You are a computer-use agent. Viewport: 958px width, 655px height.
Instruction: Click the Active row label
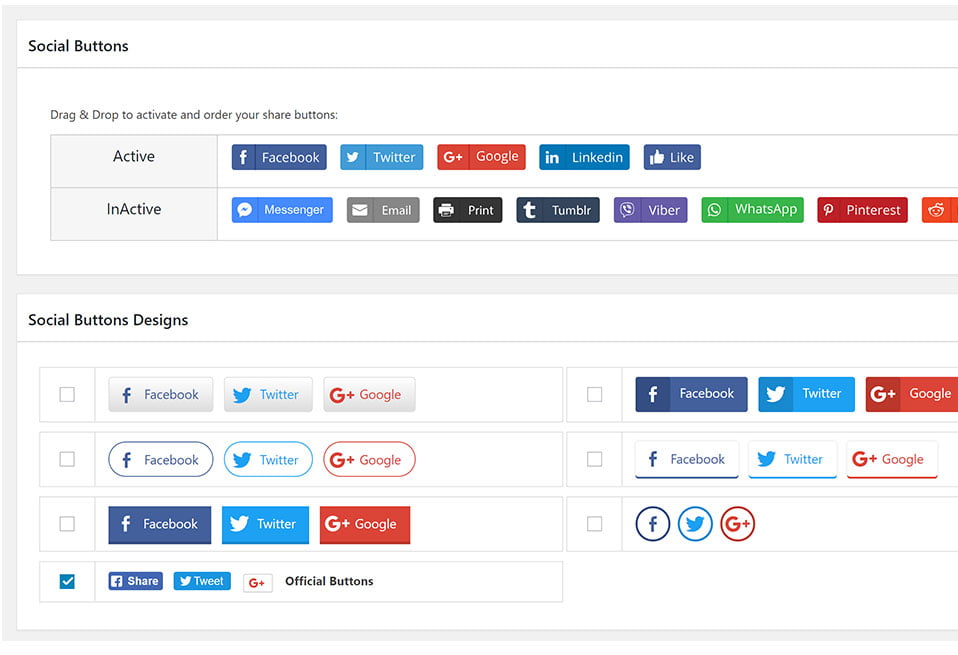click(x=134, y=156)
